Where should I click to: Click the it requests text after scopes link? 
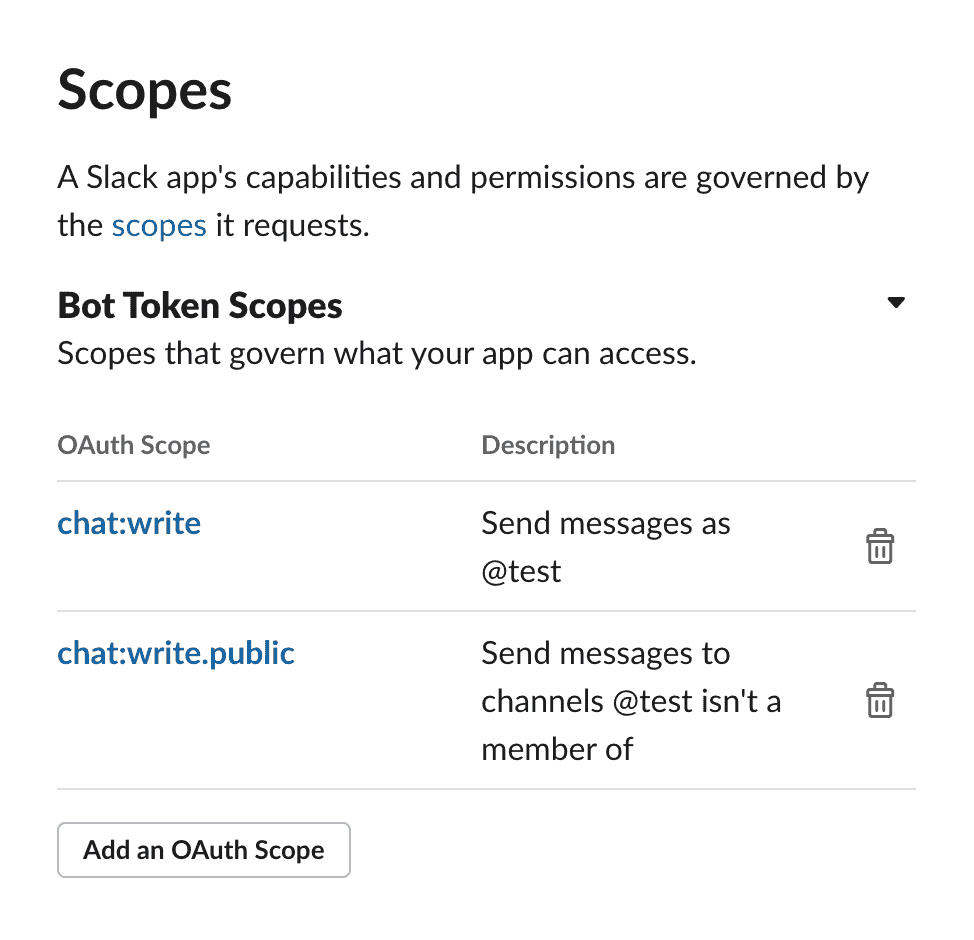pyautogui.click(x=293, y=226)
